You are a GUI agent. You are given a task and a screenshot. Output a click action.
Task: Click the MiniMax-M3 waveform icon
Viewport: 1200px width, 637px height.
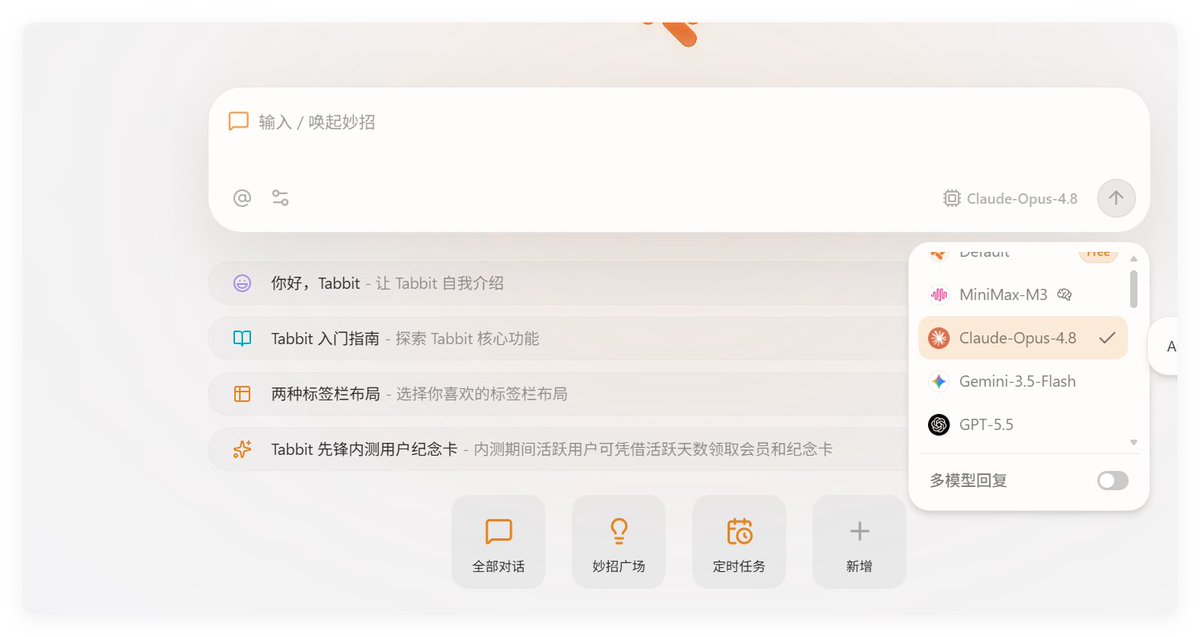pos(938,295)
